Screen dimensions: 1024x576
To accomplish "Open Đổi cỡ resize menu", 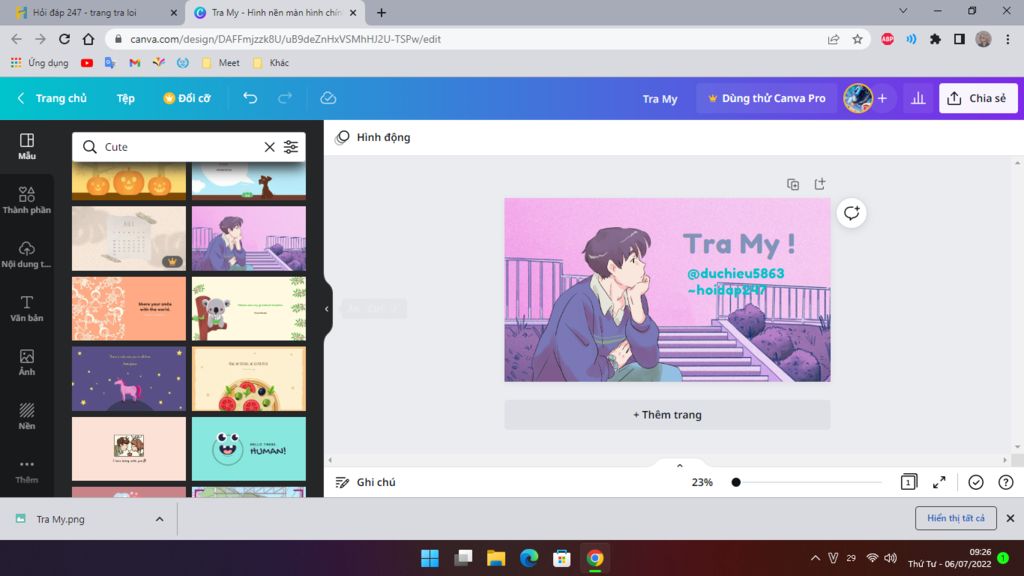I will point(187,98).
